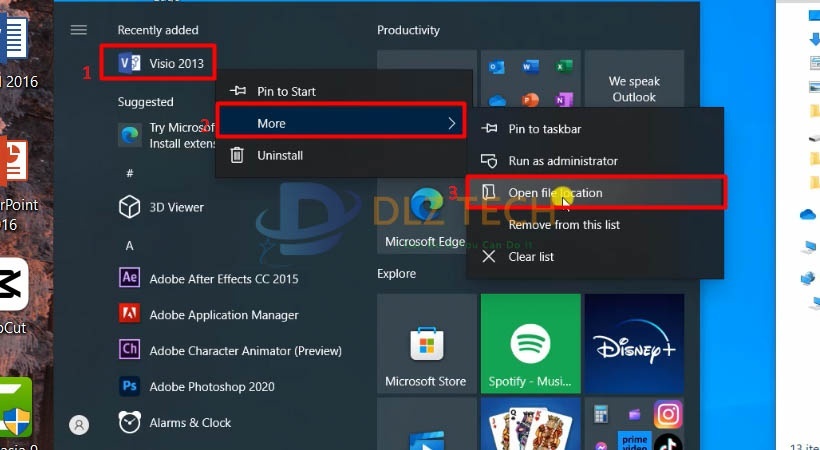This screenshot has width=820, height=450.
Task: Click the Recently added heading
Action: (158, 30)
